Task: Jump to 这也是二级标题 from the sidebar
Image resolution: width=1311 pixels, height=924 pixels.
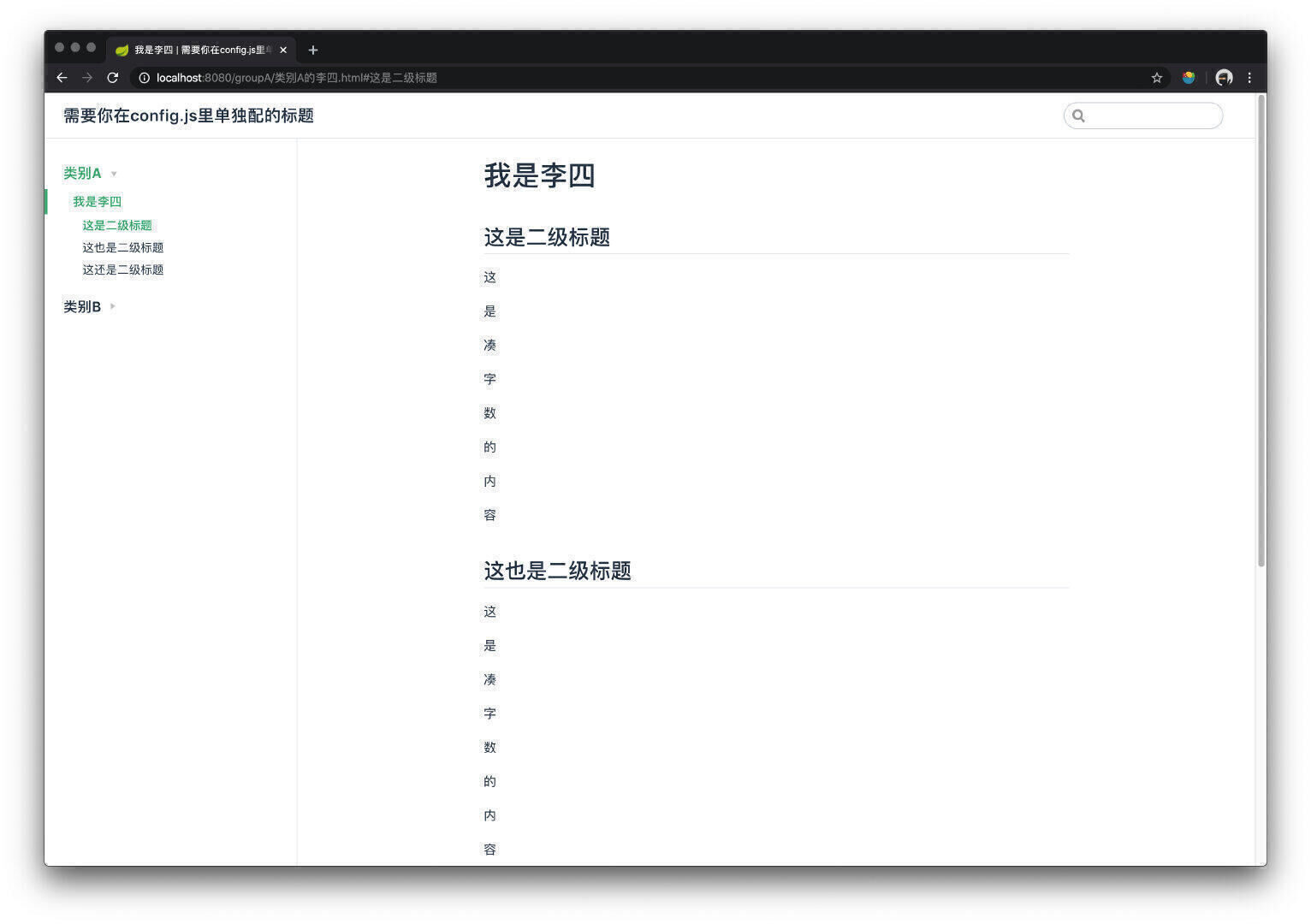Action: coord(122,247)
